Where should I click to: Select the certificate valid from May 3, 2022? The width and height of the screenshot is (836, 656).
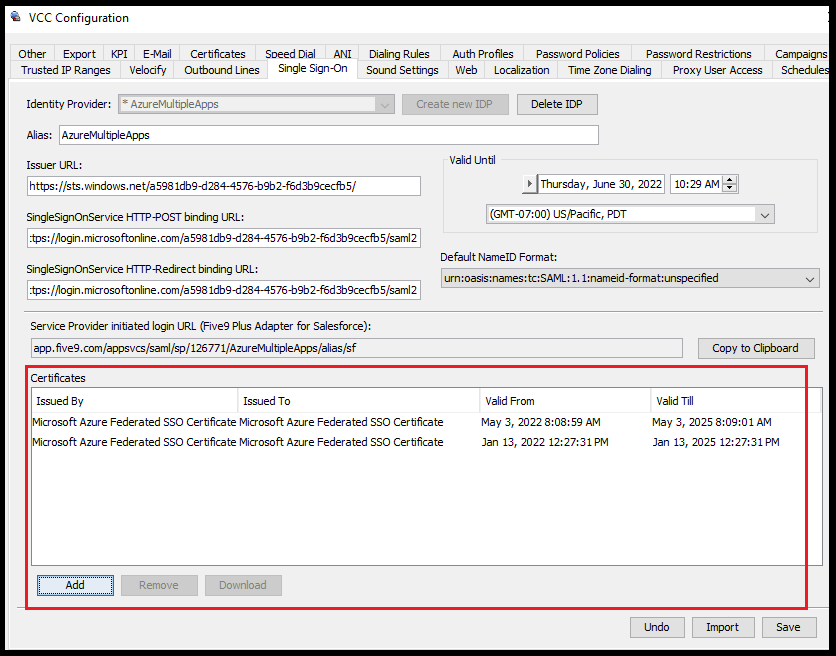click(425, 422)
